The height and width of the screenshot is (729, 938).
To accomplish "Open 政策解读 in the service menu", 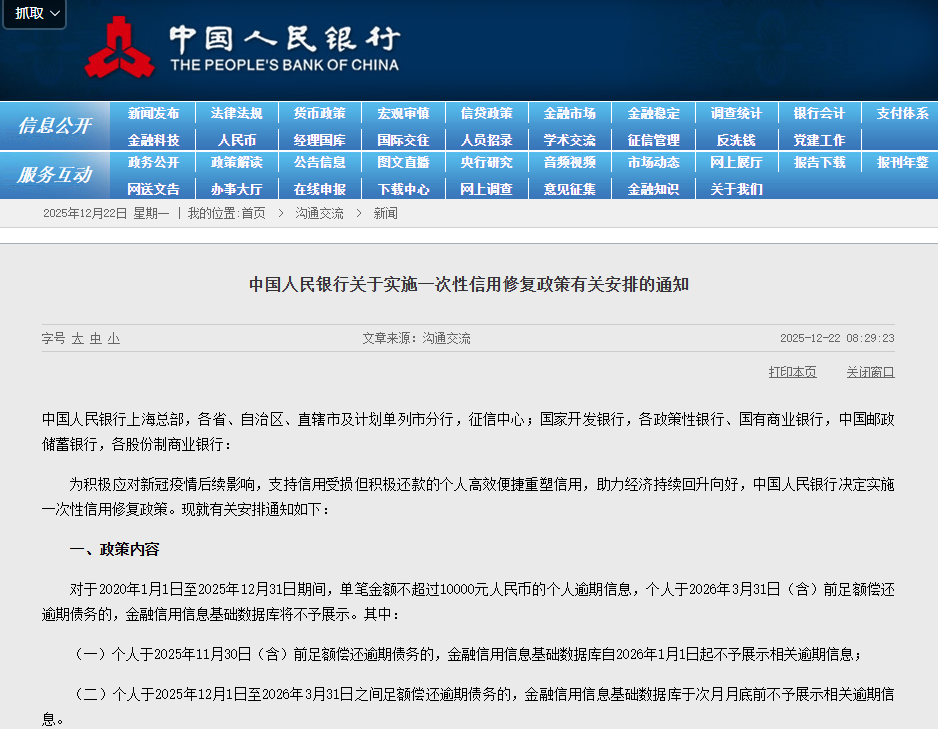I will click(x=236, y=162).
